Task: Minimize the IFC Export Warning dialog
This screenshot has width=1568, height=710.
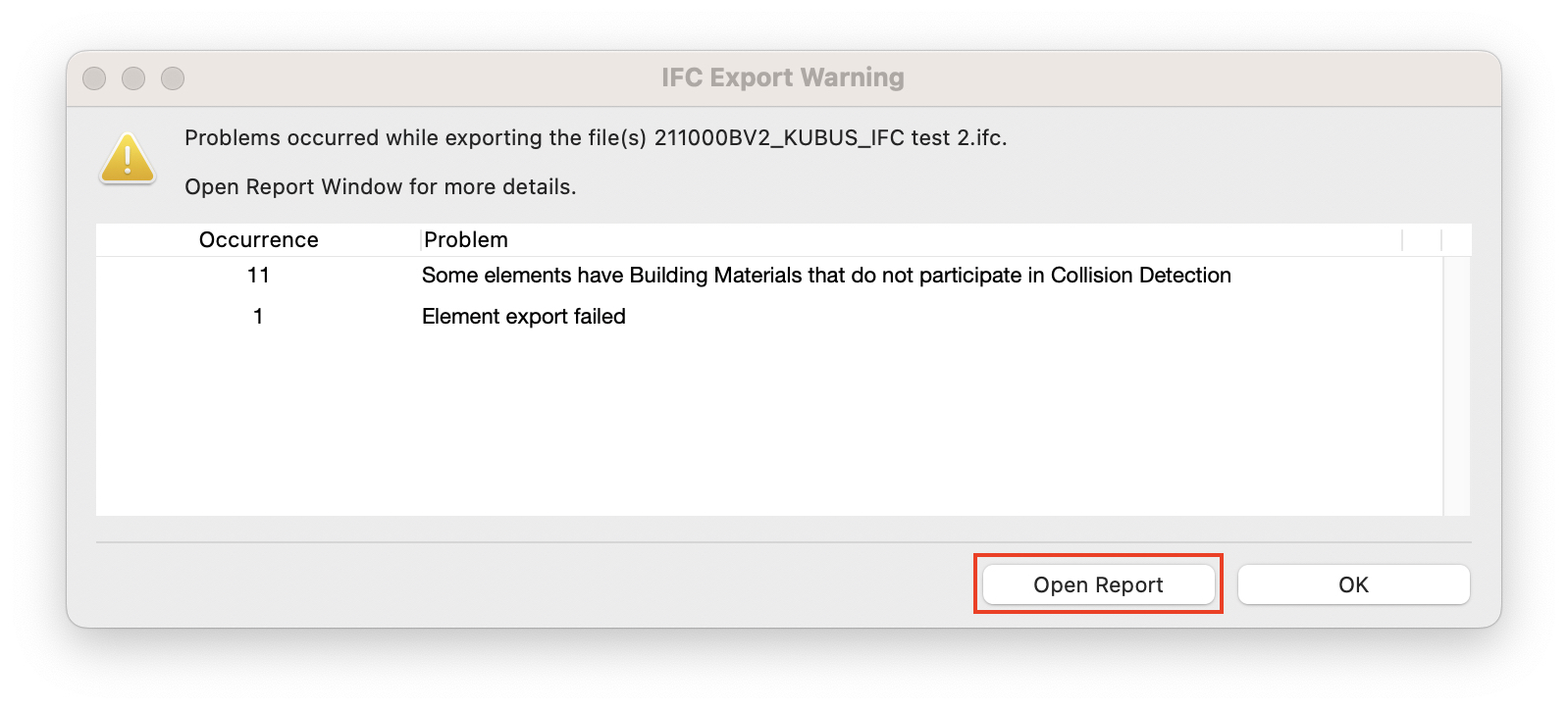Action: click(x=133, y=77)
